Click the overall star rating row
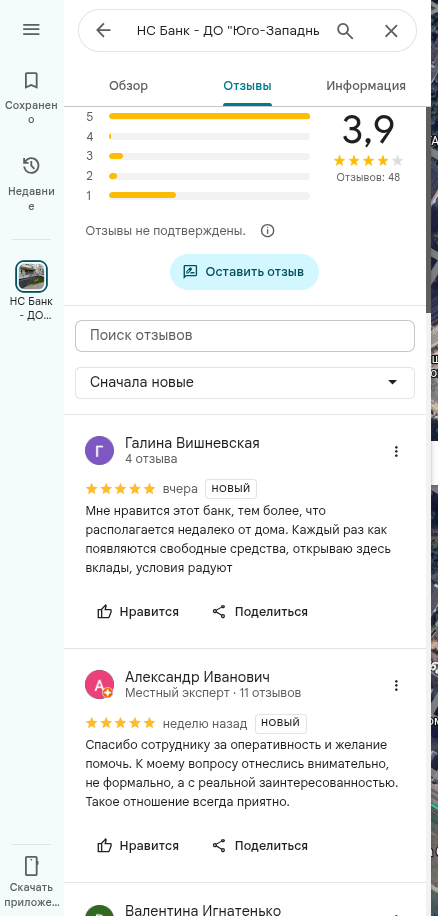438x916 pixels. 369,161
